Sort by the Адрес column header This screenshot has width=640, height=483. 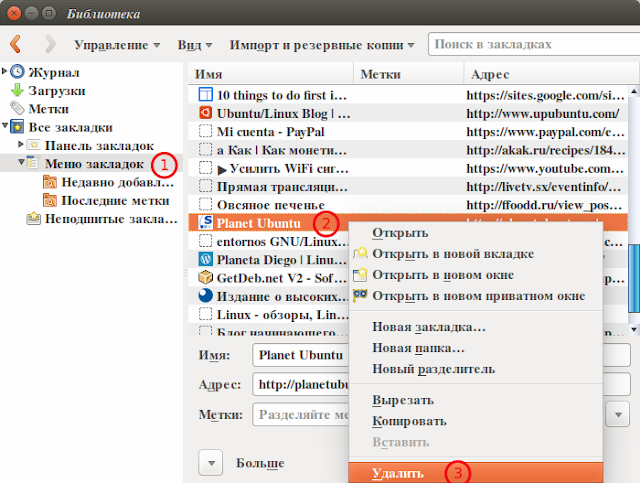[552, 74]
